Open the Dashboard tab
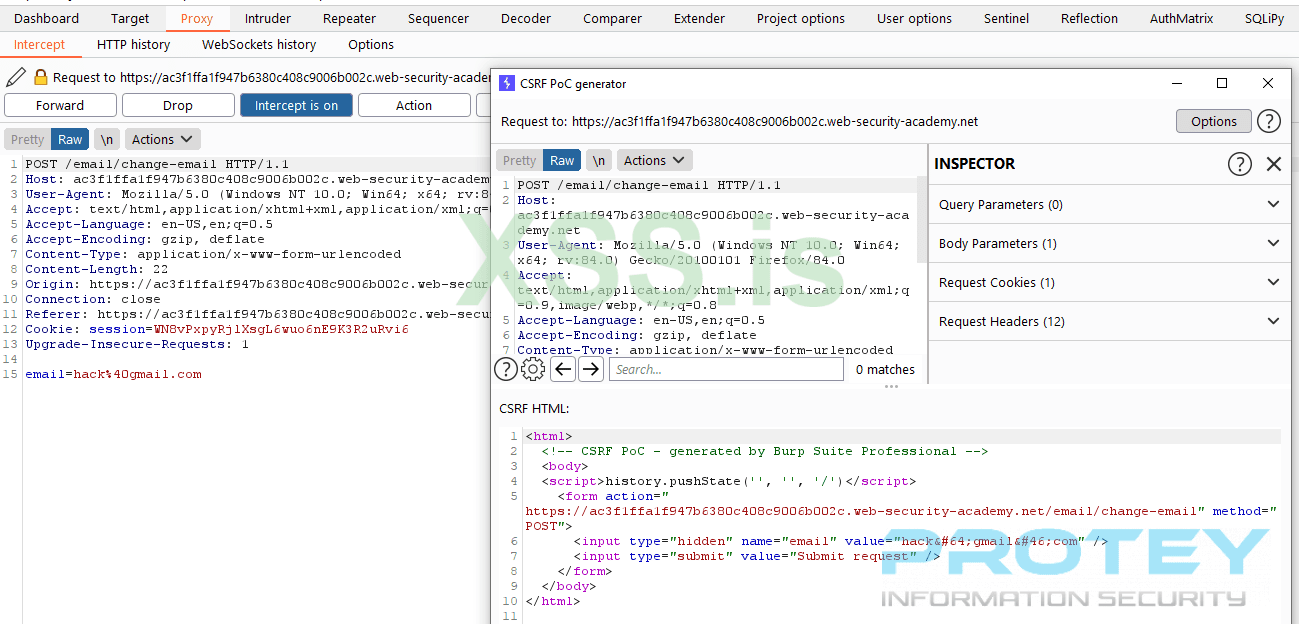Image resolution: width=1299 pixels, height=624 pixels. (x=46, y=18)
